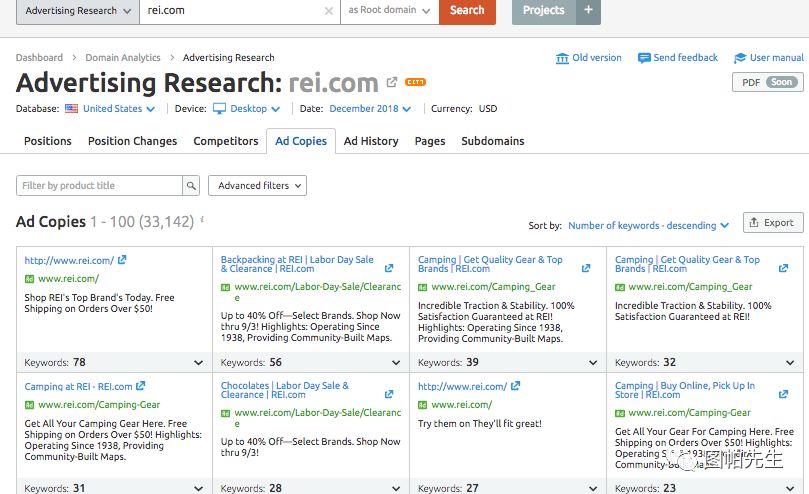Open the Sort by Number of keywords dropdown

click(649, 226)
